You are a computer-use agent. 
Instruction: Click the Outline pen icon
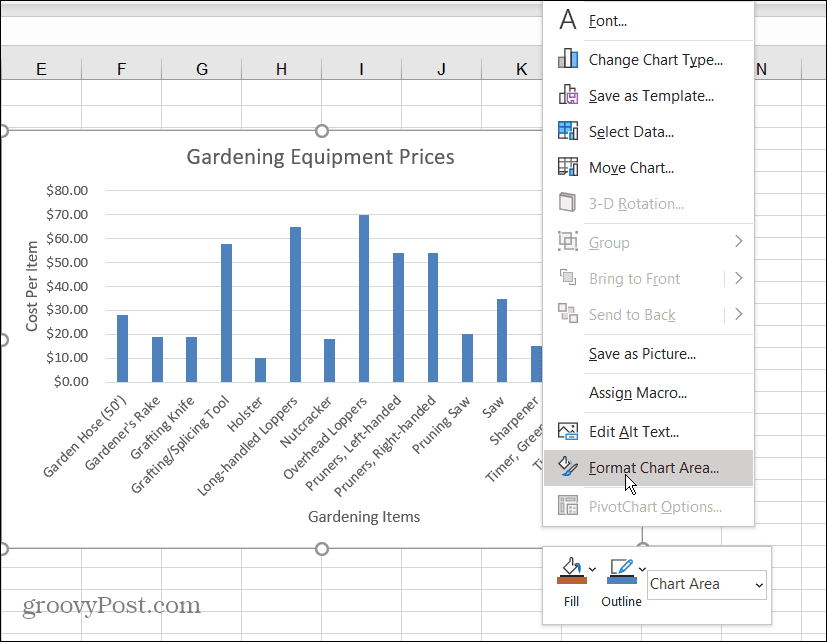point(621,572)
